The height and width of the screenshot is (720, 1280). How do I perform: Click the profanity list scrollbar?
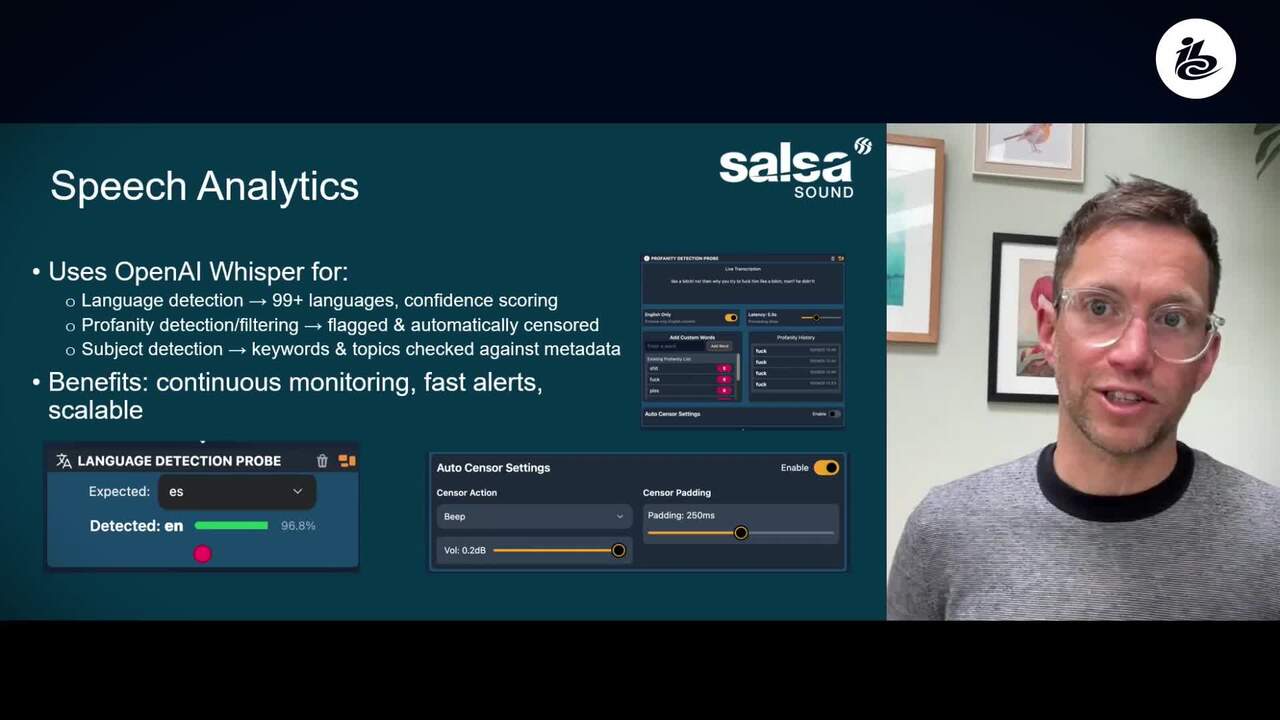[x=738, y=366]
